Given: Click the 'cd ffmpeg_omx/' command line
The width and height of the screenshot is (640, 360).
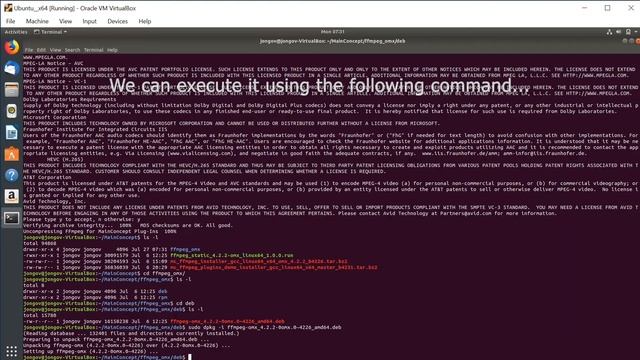Looking at the screenshot, I should (x=164, y=273).
